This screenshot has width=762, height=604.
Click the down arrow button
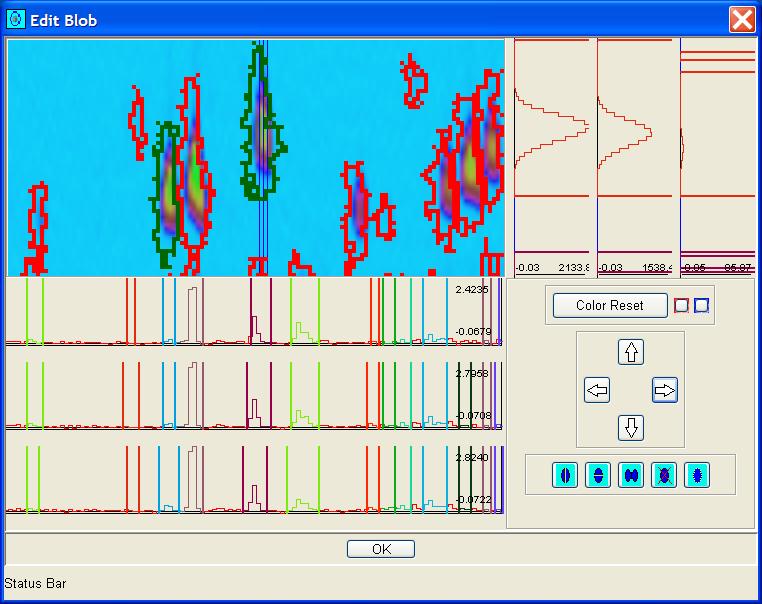coord(631,428)
